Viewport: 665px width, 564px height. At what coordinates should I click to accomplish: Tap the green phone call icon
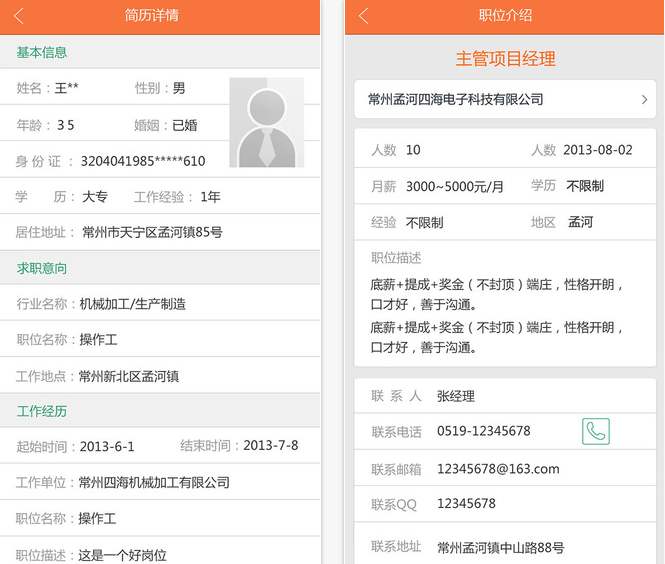point(596,431)
